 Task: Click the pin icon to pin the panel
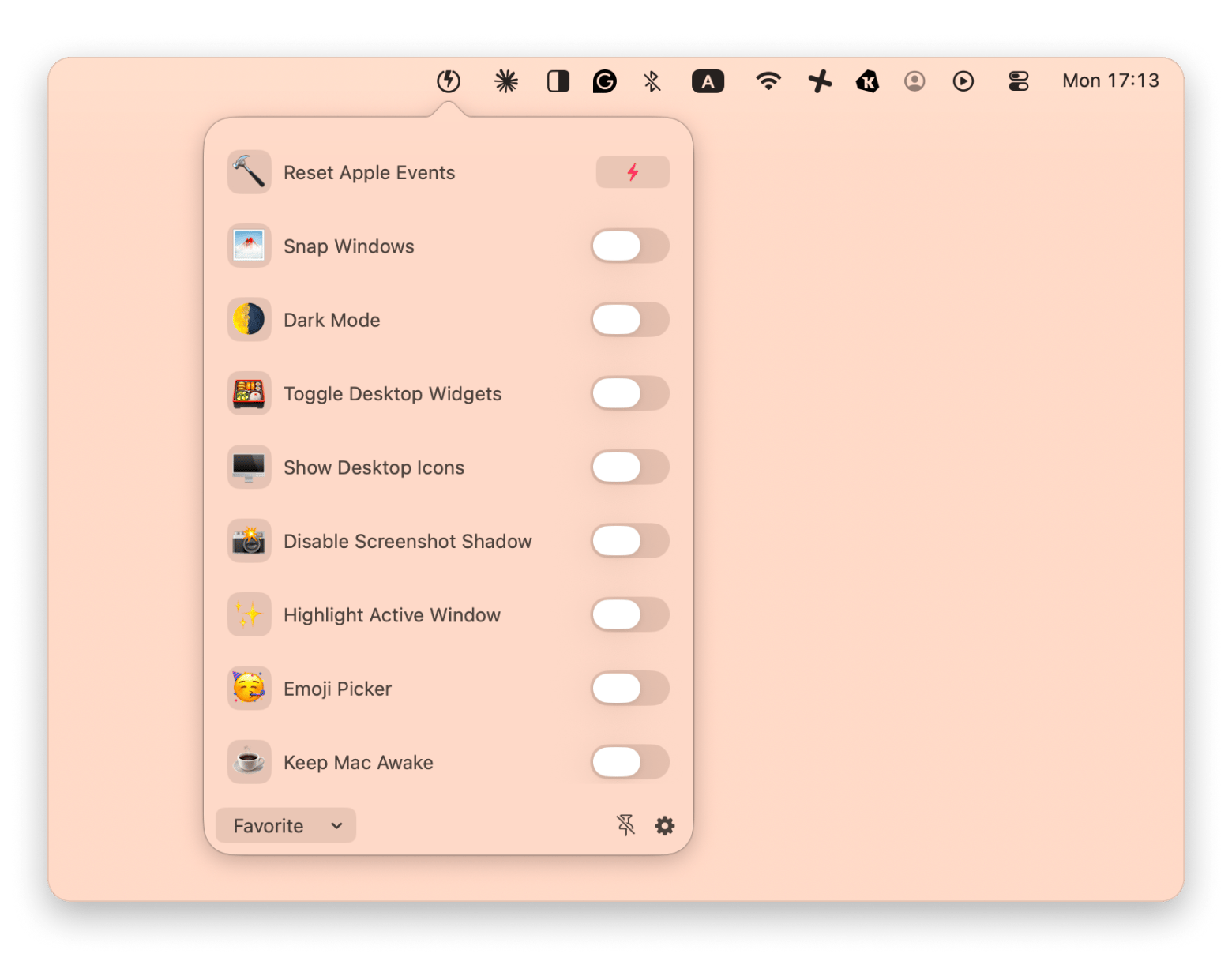[625, 825]
